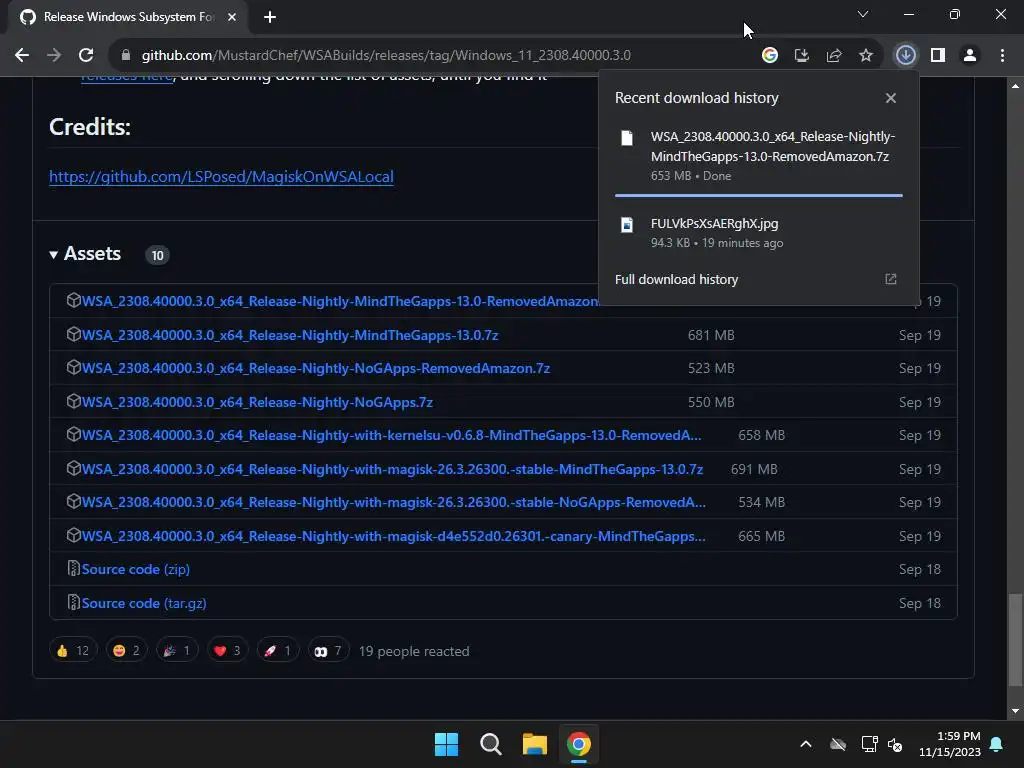Screen dimensions: 1024x768
Task: Download MindTheGapps-13.0-RemovedAmazon asset
Action: pos(340,302)
